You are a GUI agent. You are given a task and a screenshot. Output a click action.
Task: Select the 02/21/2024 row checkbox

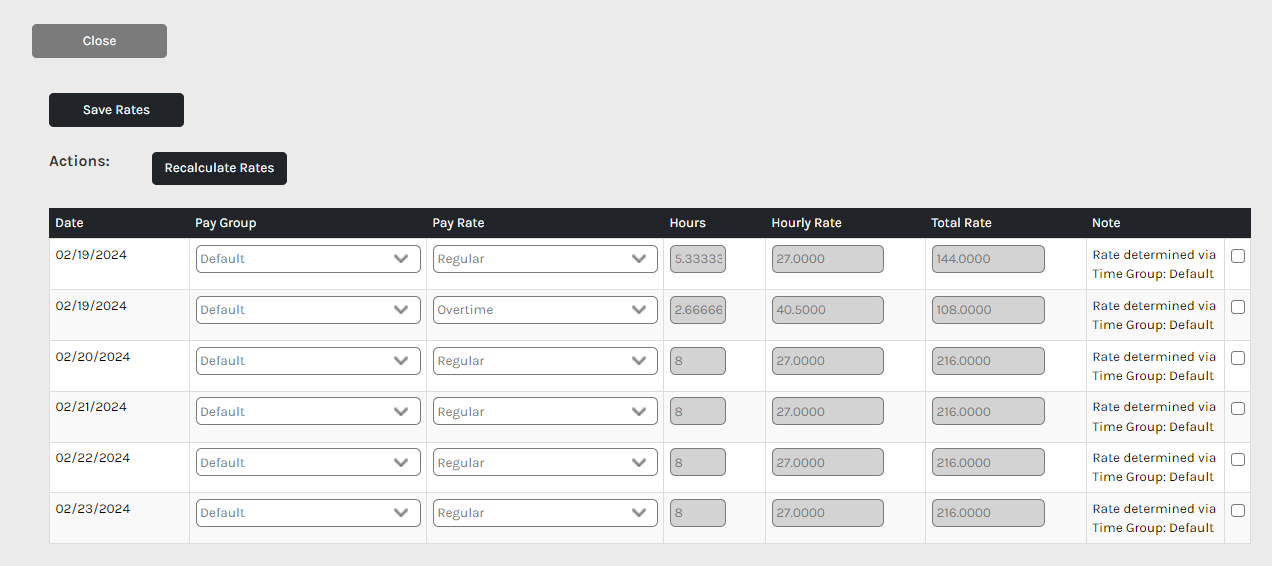pos(1238,408)
